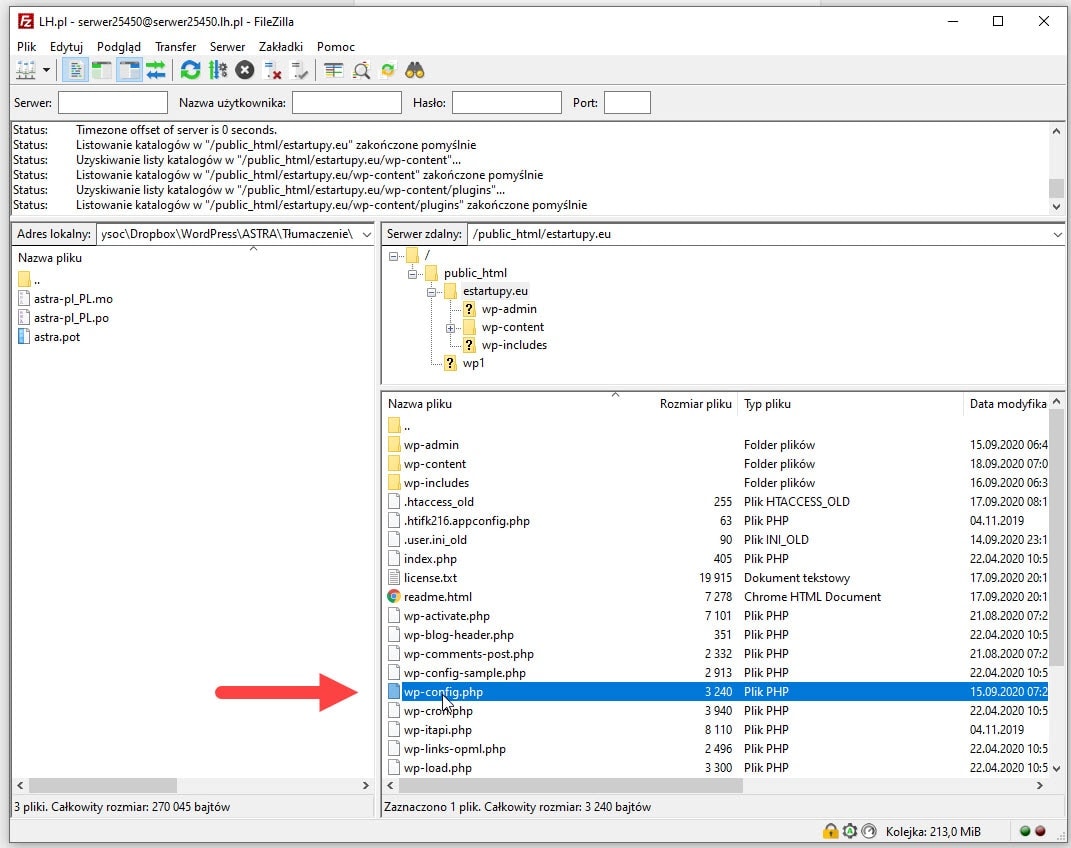The height and width of the screenshot is (848, 1071).
Task: Open the Transfer menu
Action: 176,46
